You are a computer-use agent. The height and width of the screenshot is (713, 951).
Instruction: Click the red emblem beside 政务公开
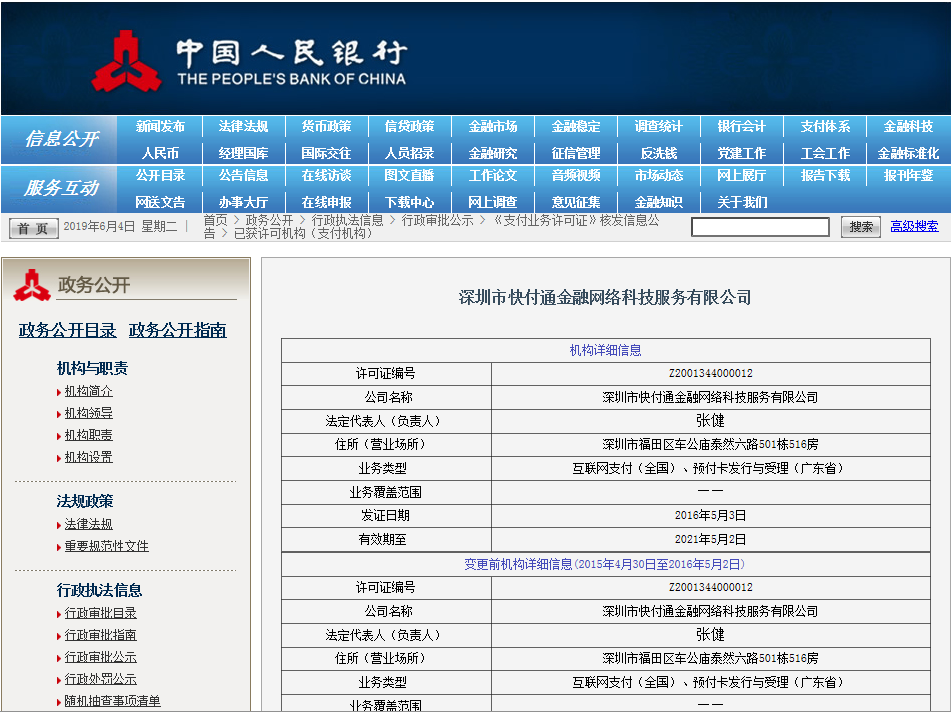coord(32,285)
